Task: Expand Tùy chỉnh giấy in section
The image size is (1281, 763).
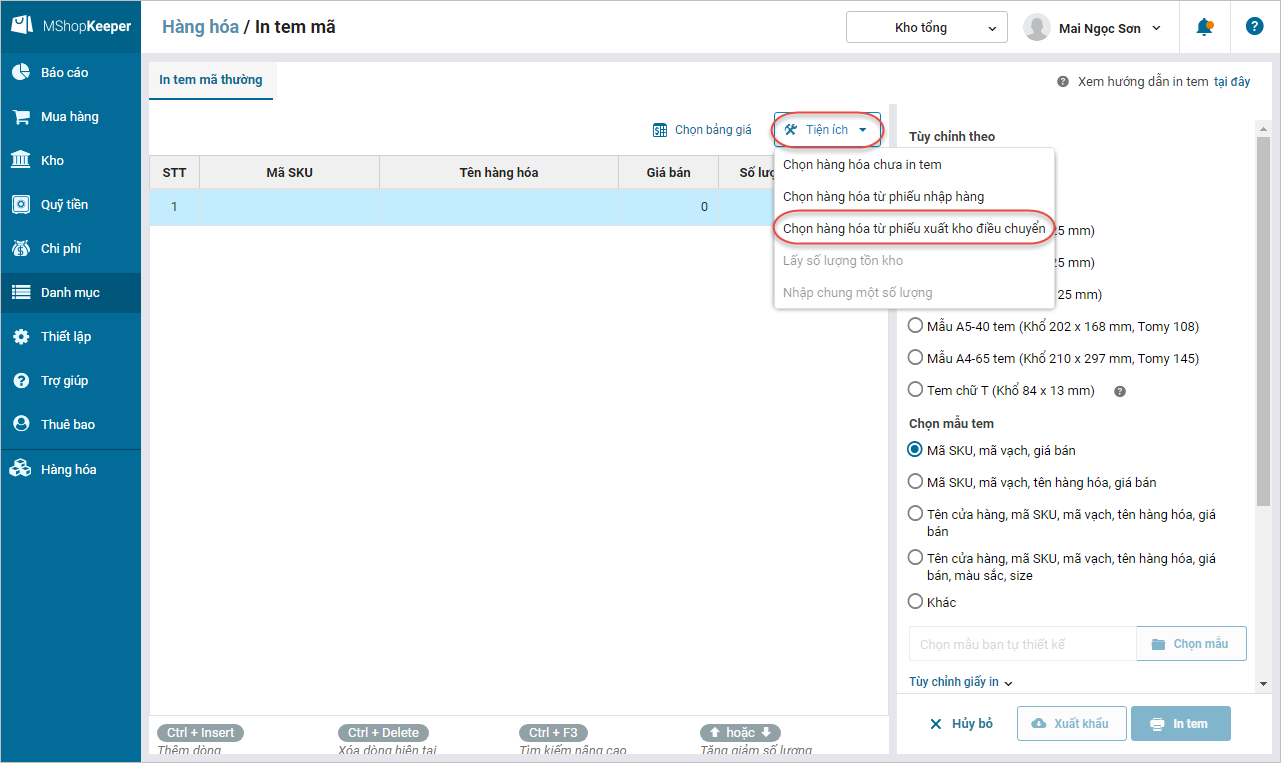Action: tap(961, 682)
